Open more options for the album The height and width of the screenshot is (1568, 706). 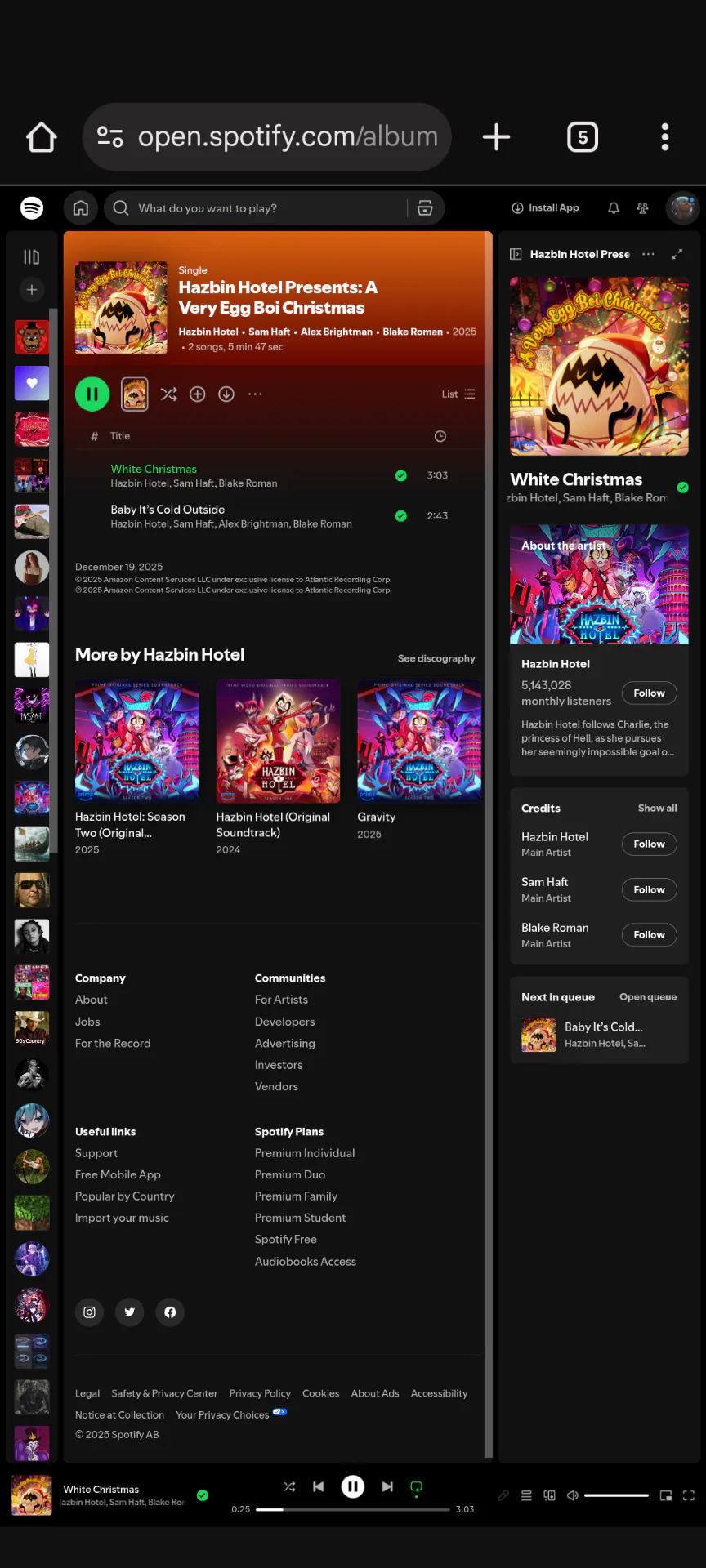click(x=256, y=394)
